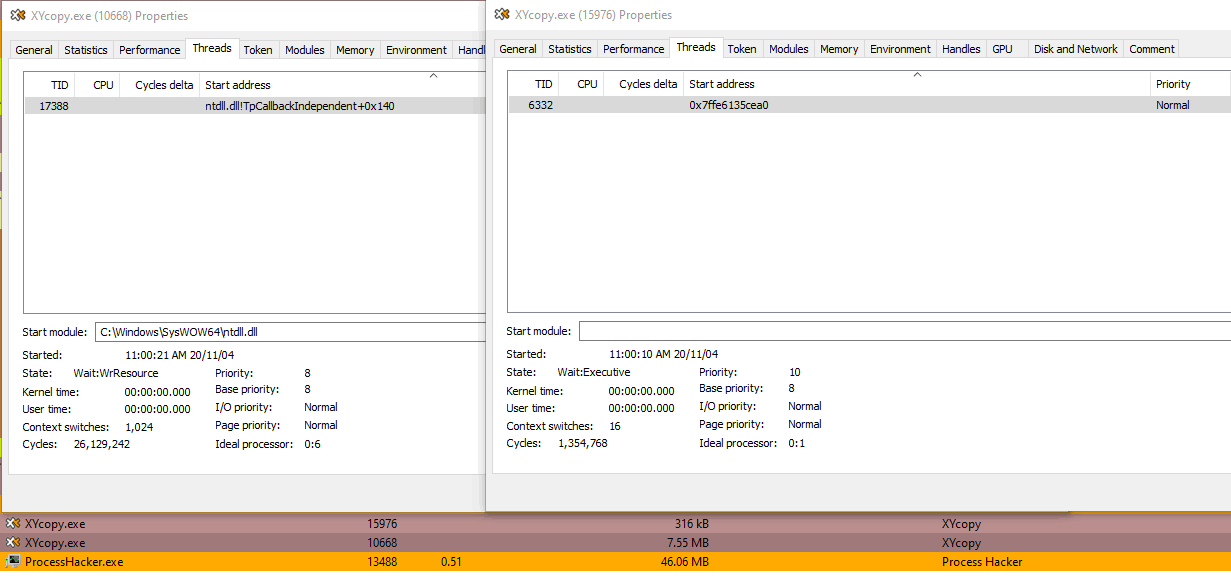Image resolution: width=1231 pixels, height=583 pixels.
Task: Sort threads by Cycles delta in 15976 window
Action: click(648, 84)
